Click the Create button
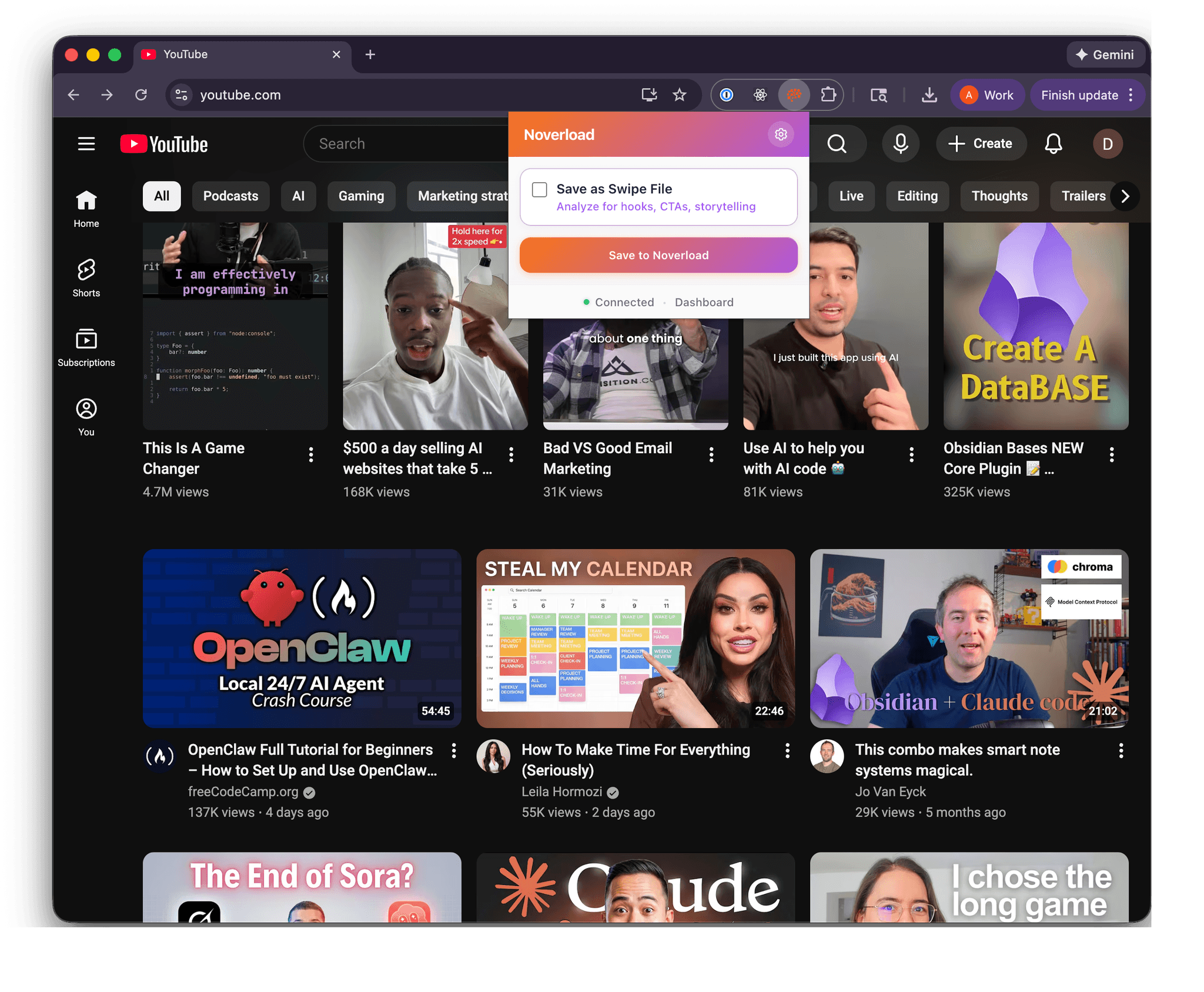The image size is (1204, 992). (981, 144)
